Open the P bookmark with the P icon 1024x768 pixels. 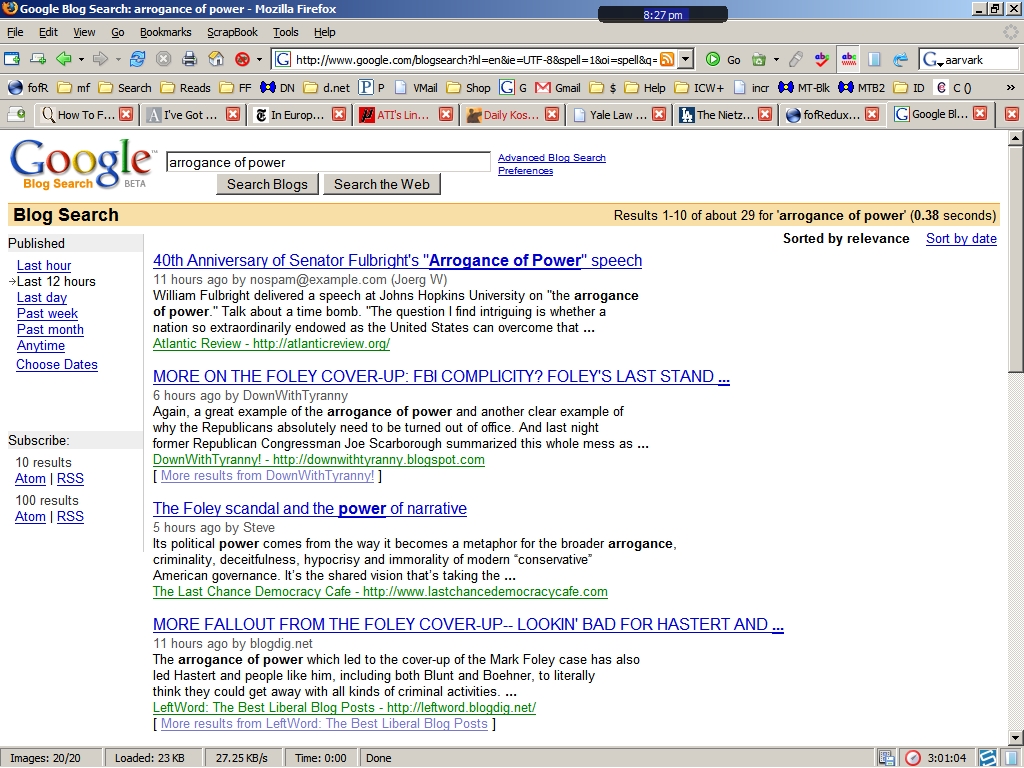point(372,88)
